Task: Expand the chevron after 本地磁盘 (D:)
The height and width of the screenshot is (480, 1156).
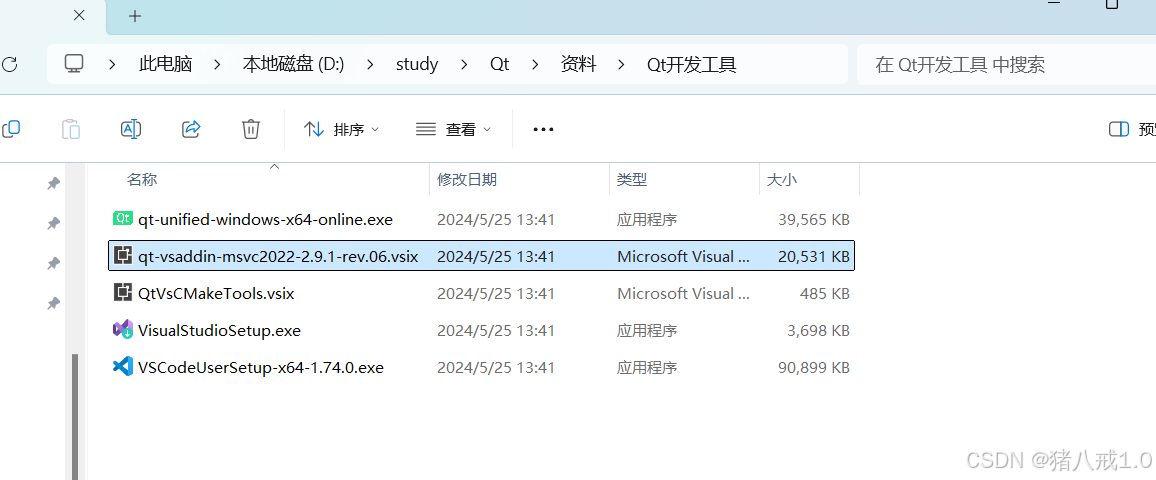Action: (x=370, y=65)
